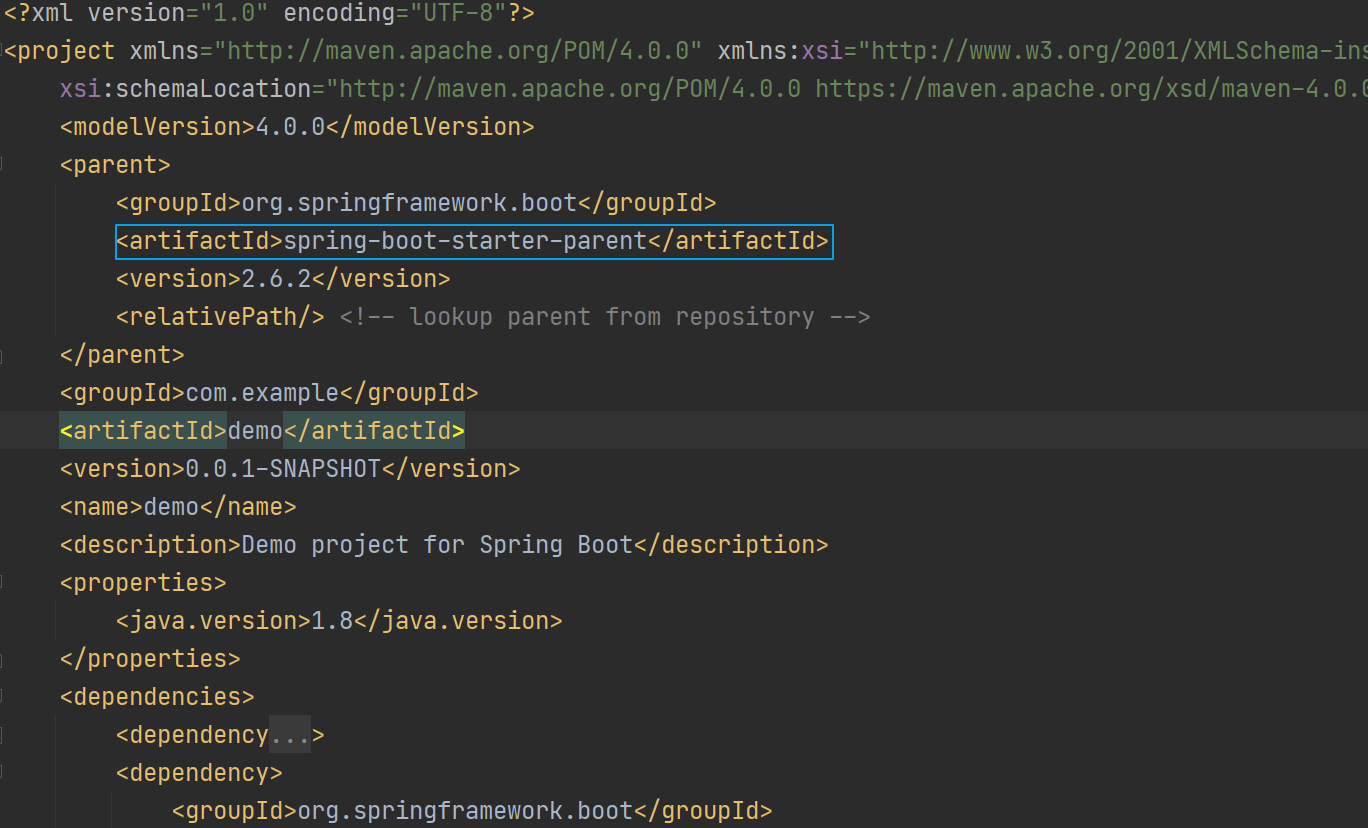Open the xmlns URL maven.apache.org/POM/4.0.0
The width and height of the screenshot is (1368, 828).
coord(459,50)
